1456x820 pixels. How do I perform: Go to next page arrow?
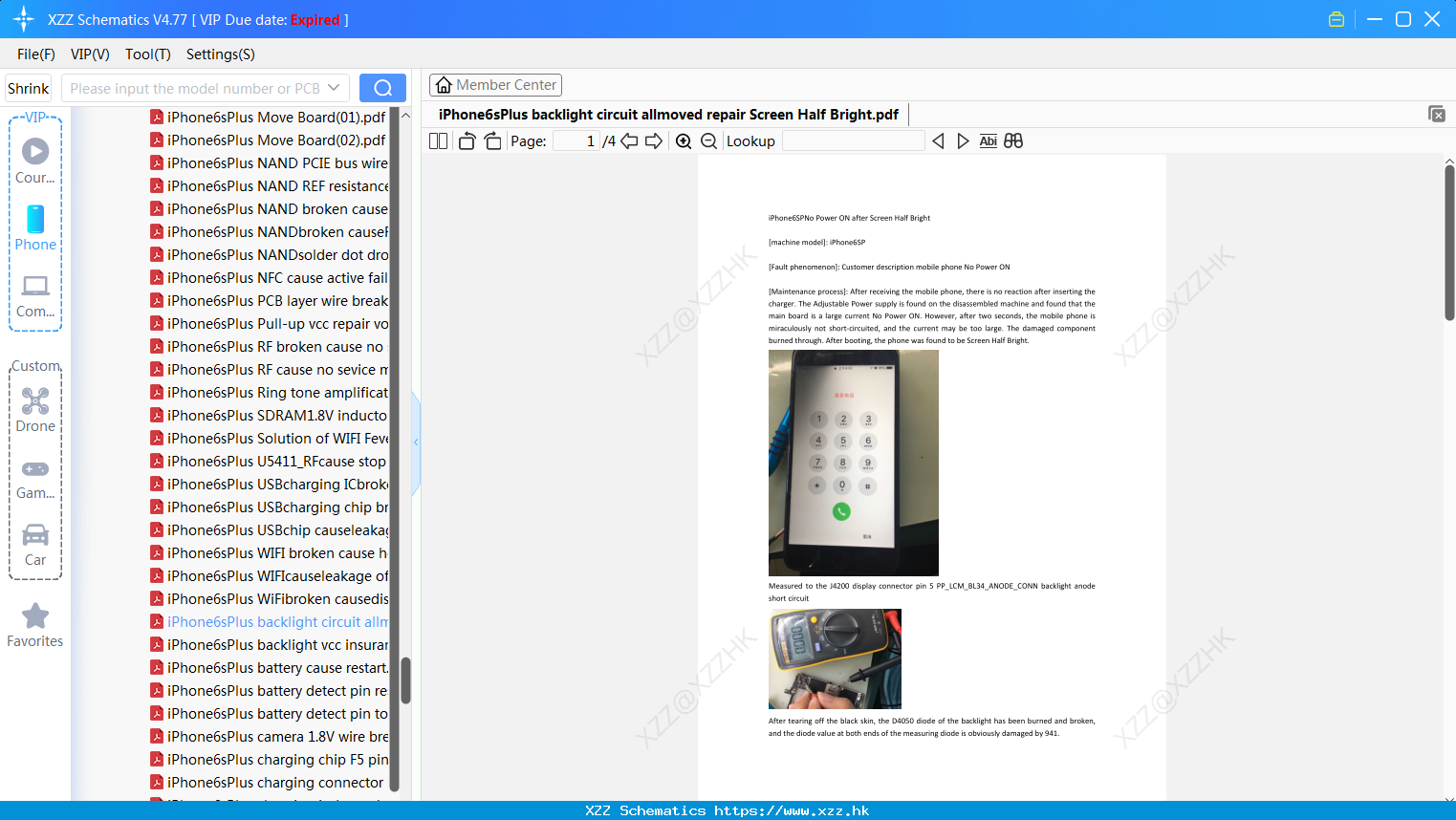point(654,140)
